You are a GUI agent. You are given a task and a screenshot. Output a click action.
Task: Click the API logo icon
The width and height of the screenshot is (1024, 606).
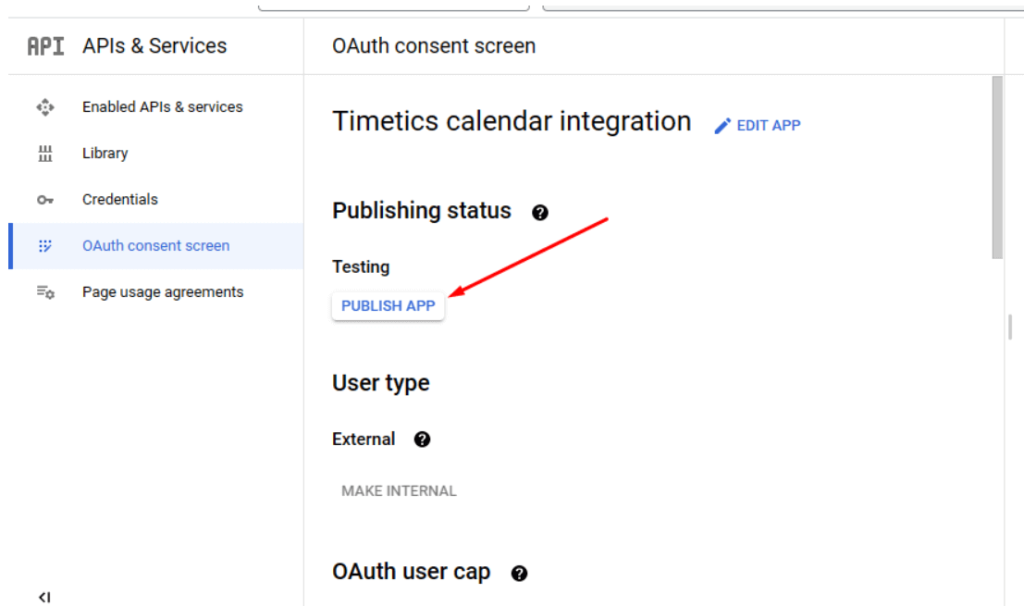pyautogui.click(x=46, y=46)
